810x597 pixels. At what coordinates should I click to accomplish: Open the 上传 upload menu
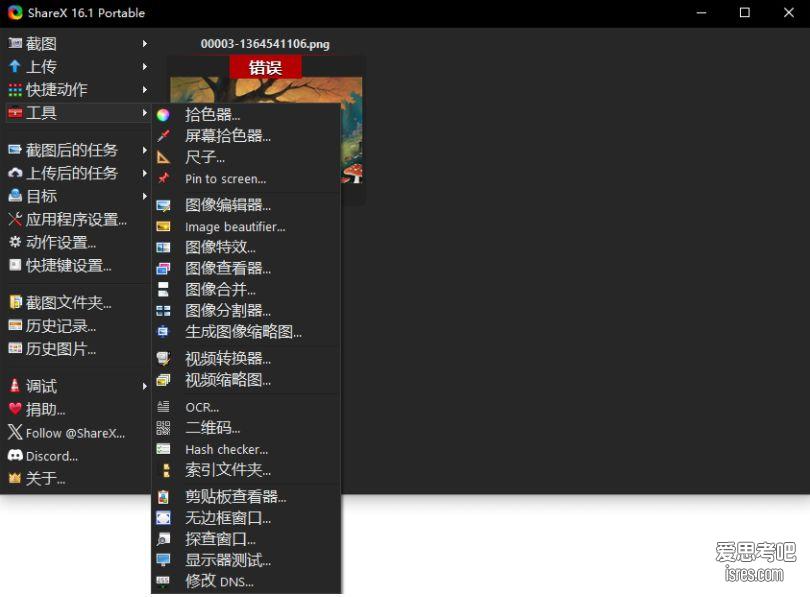(77, 67)
